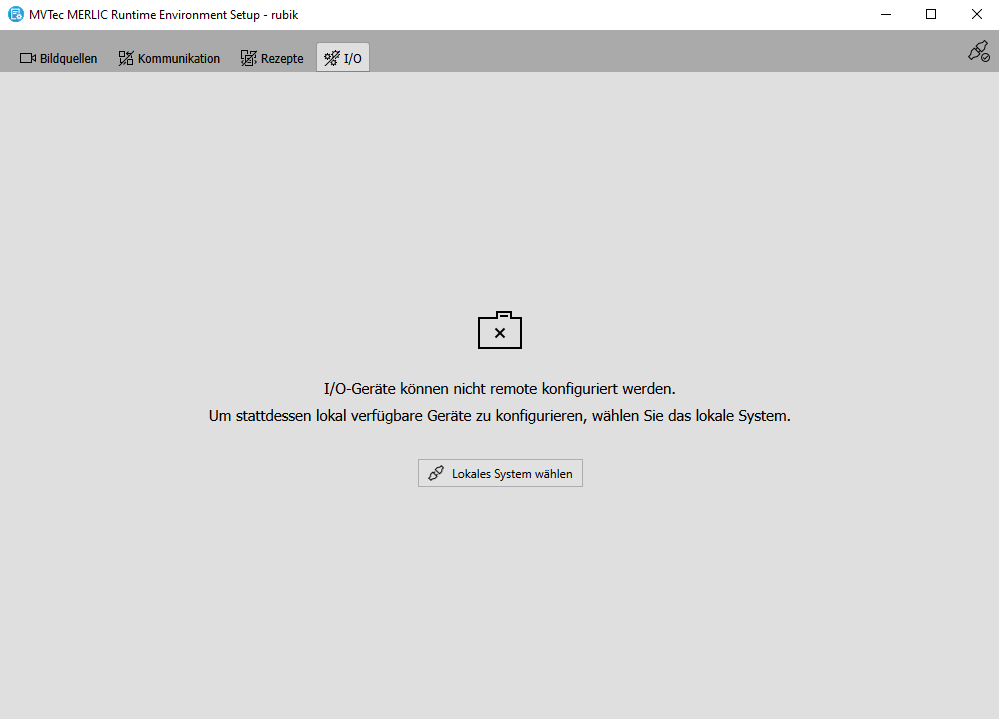
Task: Click the Rezepte tab's checklist icon
Action: coord(249,58)
